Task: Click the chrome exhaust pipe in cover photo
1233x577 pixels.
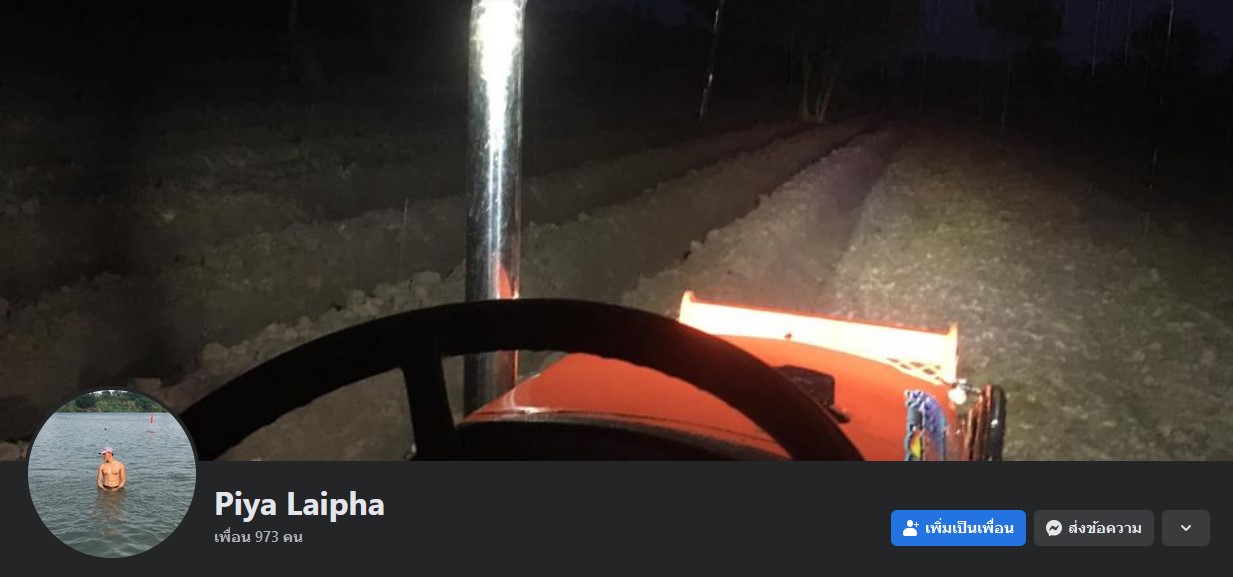Action: tap(496, 150)
